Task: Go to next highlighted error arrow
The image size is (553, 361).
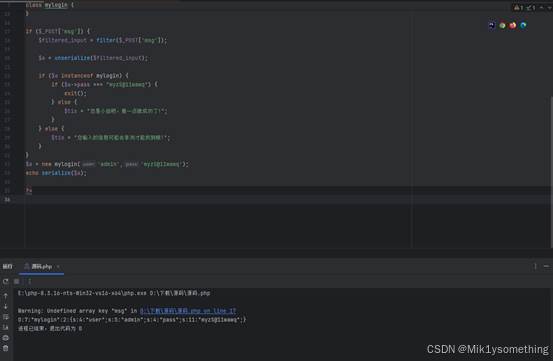Action: pyautogui.click(x=550, y=7)
